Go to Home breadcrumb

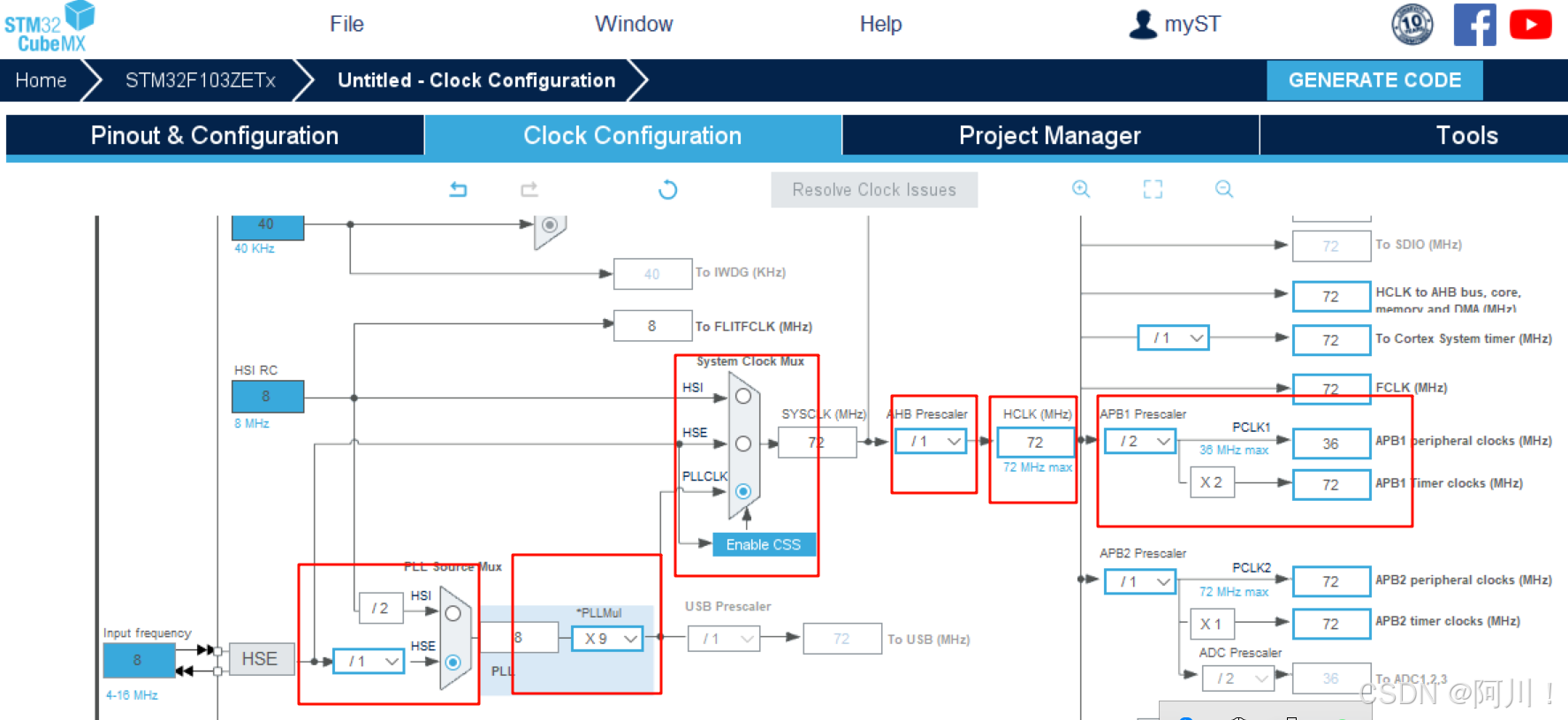(x=41, y=80)
